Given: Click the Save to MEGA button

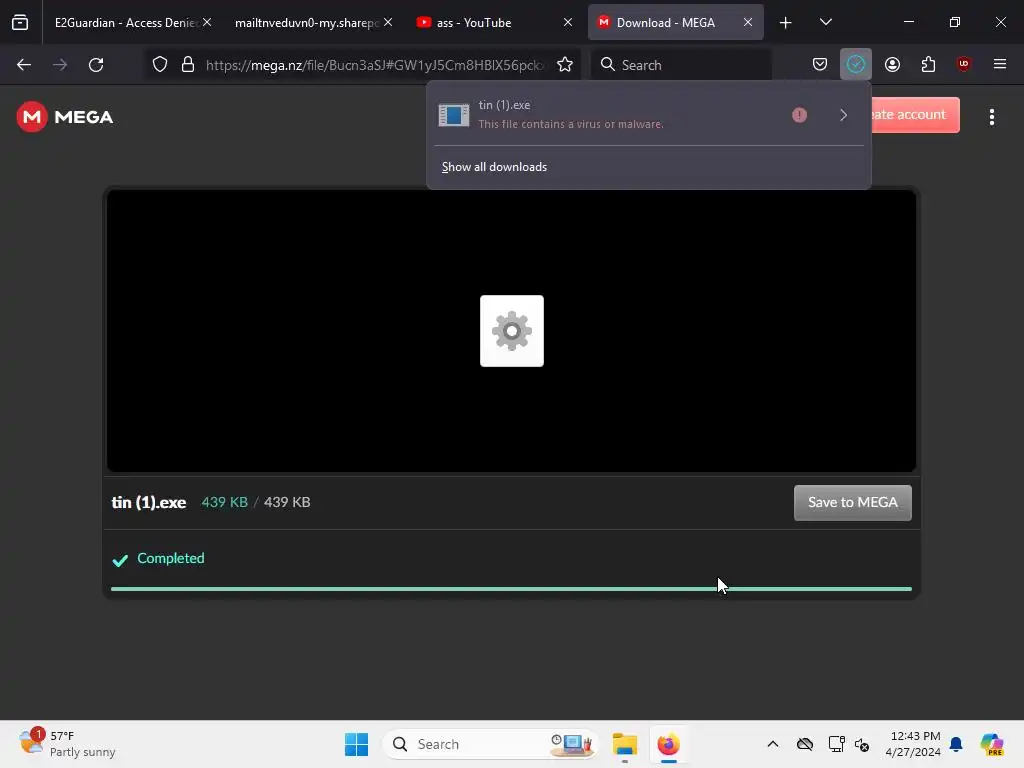Looking at the screenshot, I should click(x=852, y=502).
